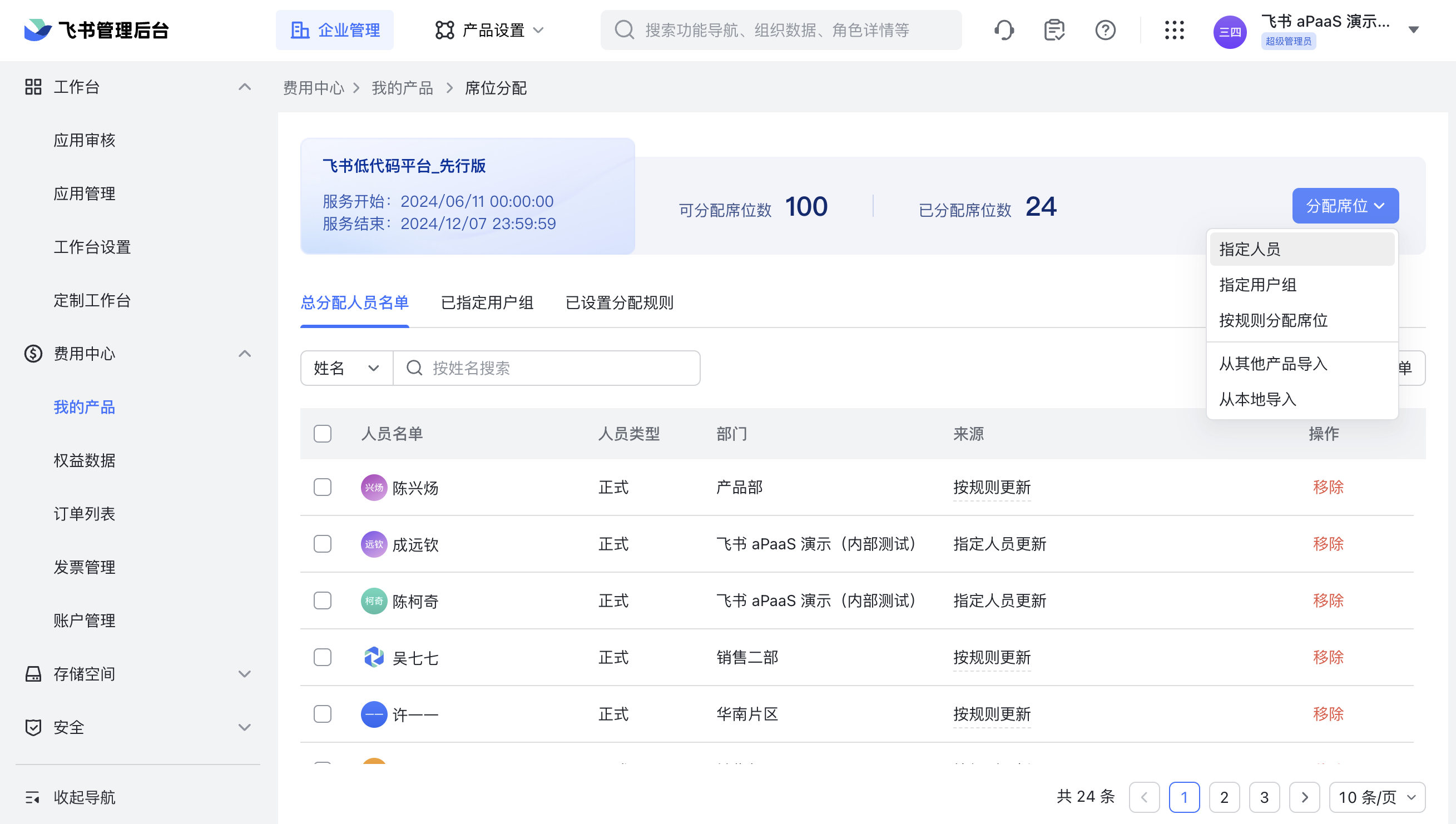Open the nine-dot app launcher grid
Viewport: 1456px width, 824px height.
[x=1174, y=30]
